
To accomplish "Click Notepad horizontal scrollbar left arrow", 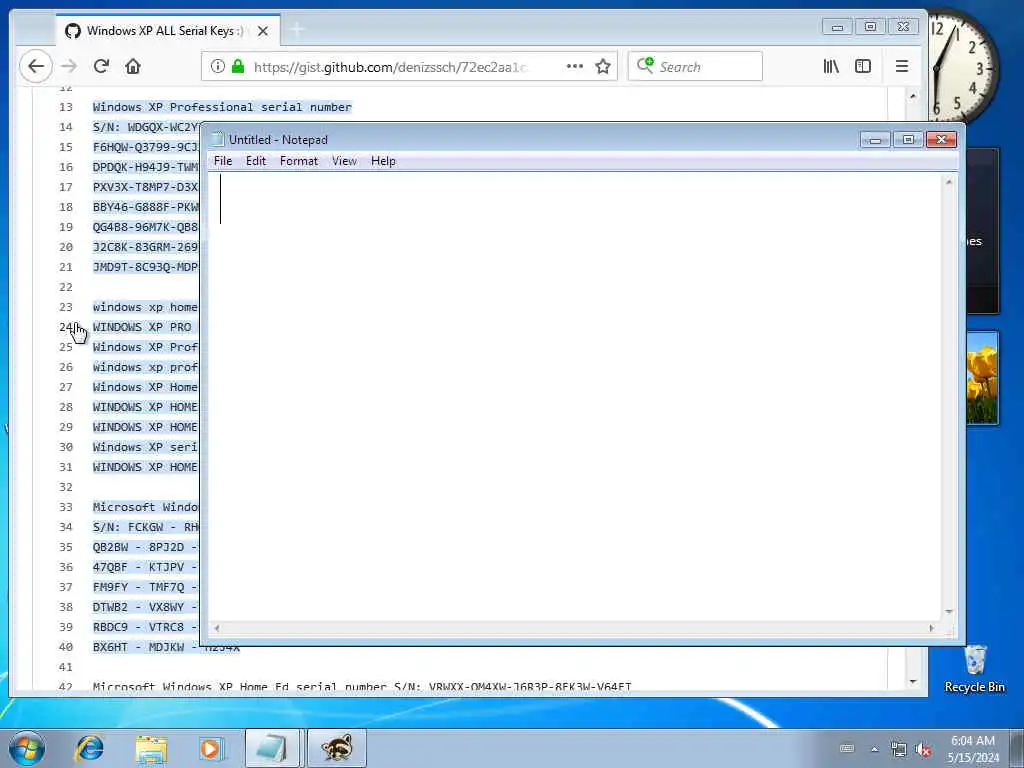I will point(217,628).
